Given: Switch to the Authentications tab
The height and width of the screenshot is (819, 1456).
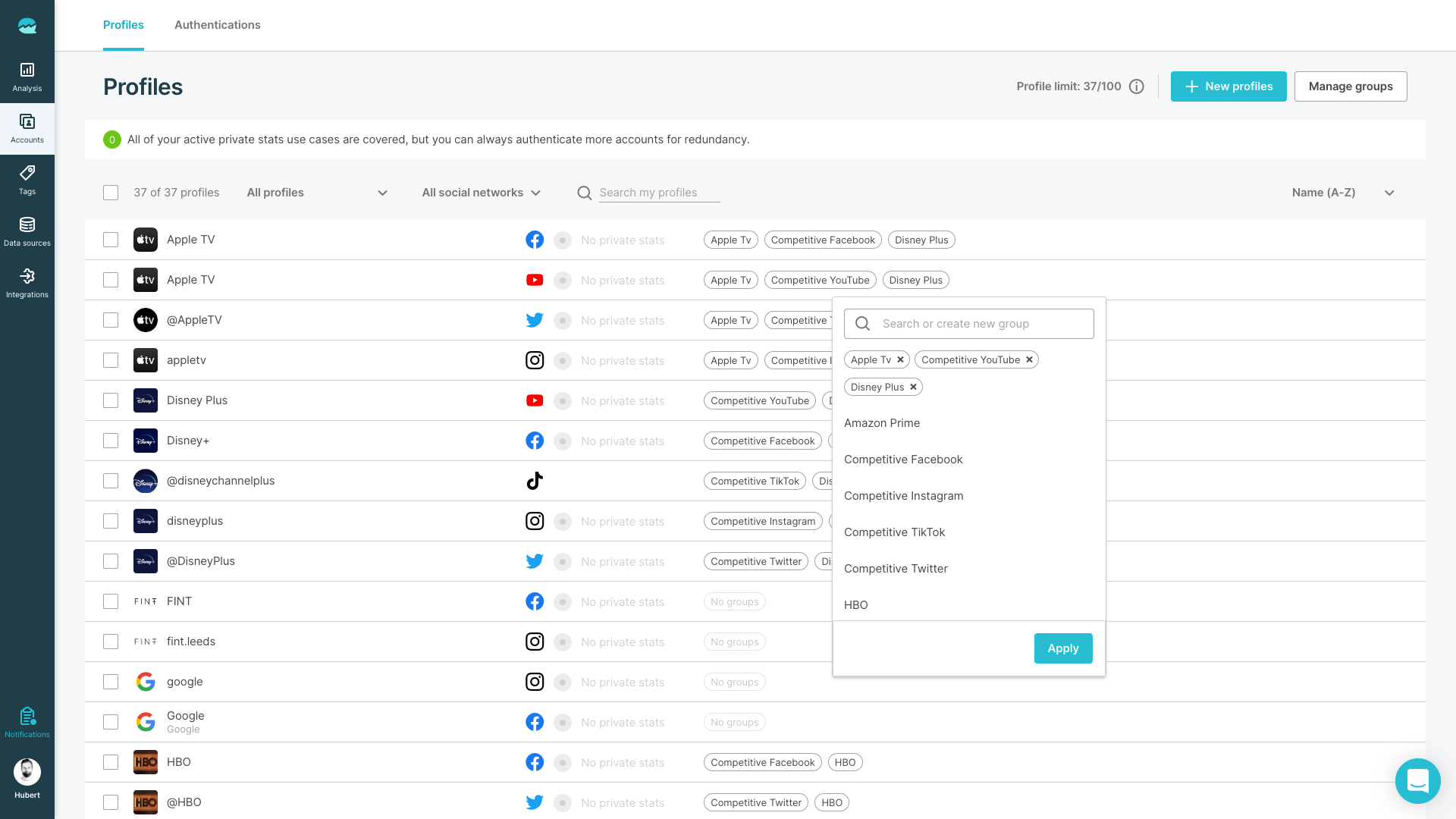Looking at the screenshot, I should tap(218, 25).
